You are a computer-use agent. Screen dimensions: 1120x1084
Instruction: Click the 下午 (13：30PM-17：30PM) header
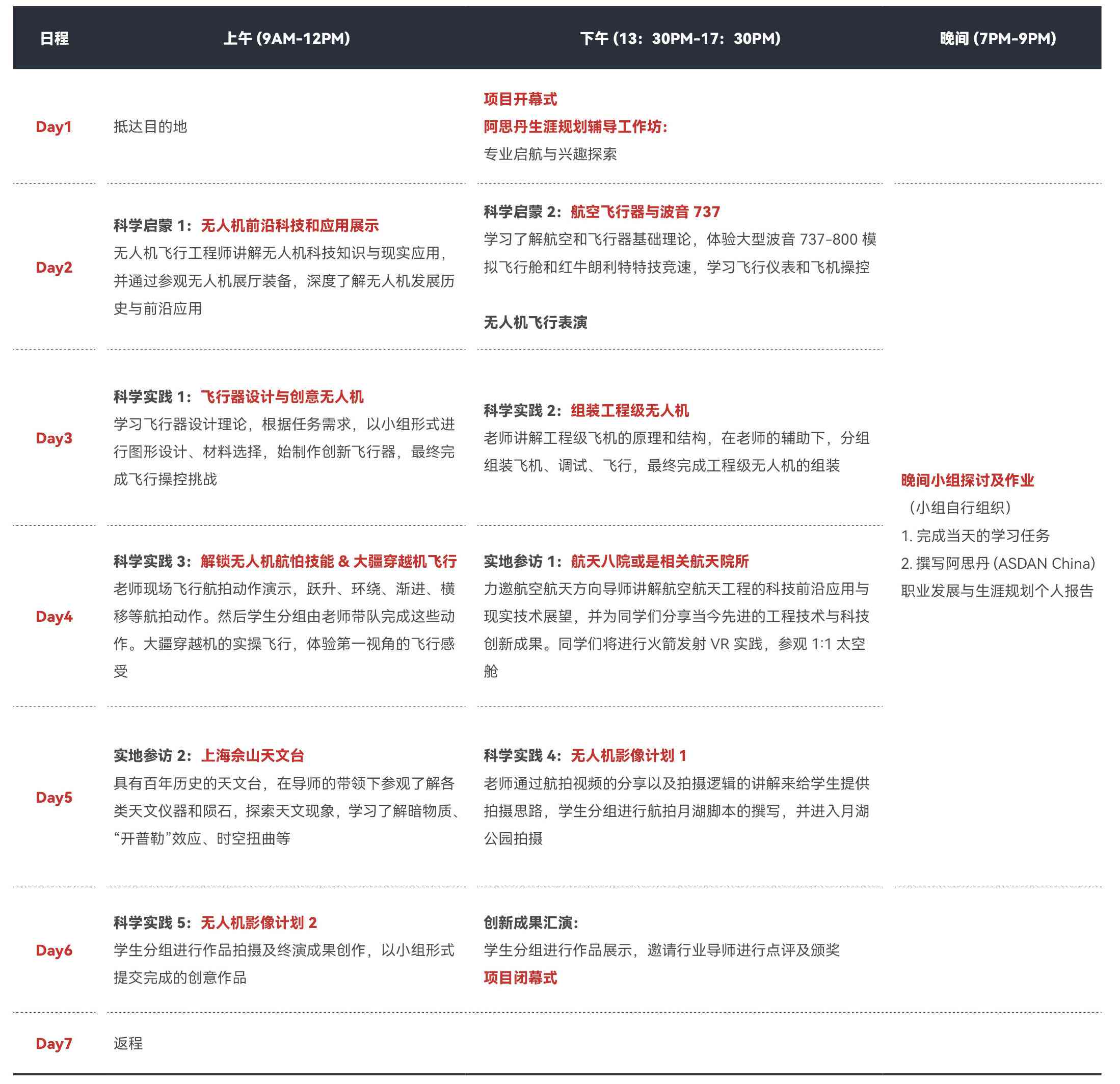[680, 38]
